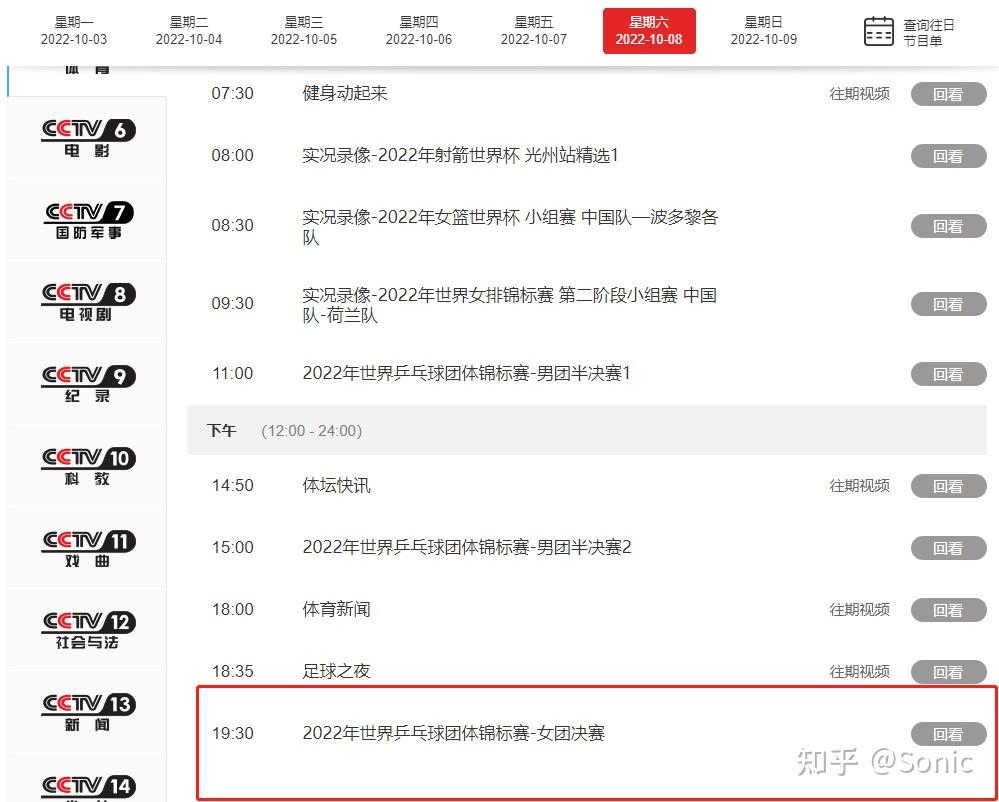Click the 07:30 time entry
Screen dimensions: 999x802
[233, 93]
